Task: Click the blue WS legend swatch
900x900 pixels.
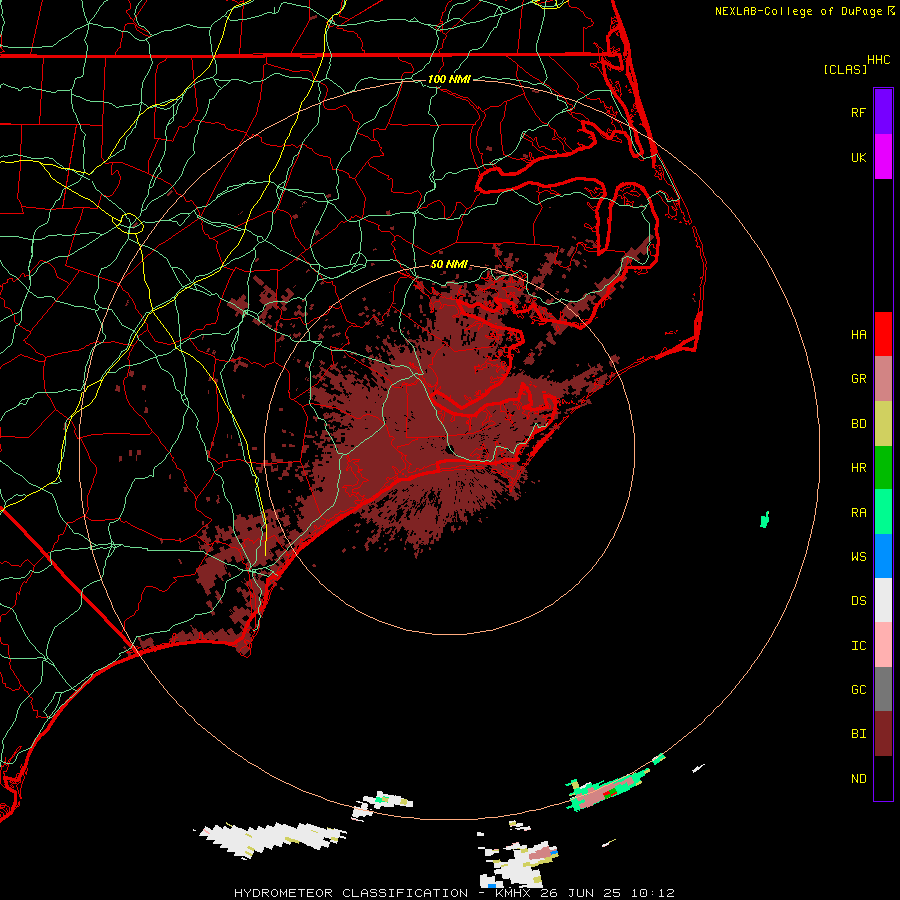Action: click(883, 556)
